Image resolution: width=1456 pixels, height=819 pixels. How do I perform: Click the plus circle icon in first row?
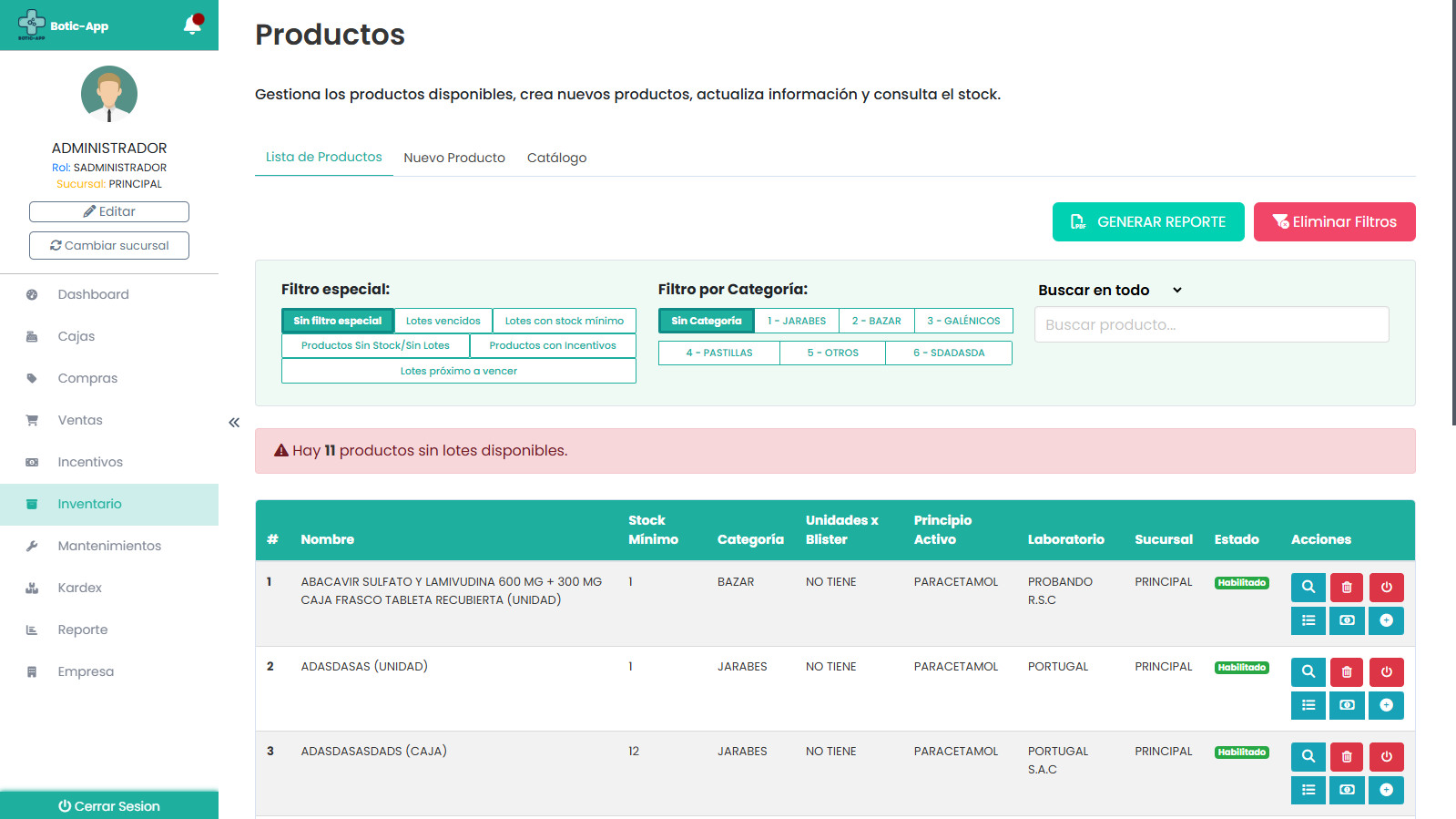[x=1386, y=621]
